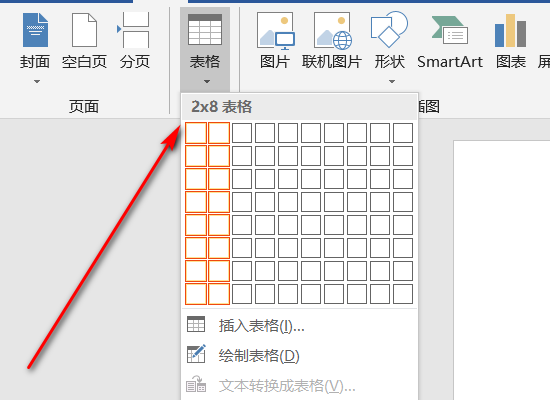Expand the 形状 dropdown arrow
This screenshot has width=550, height=400.
392,81
